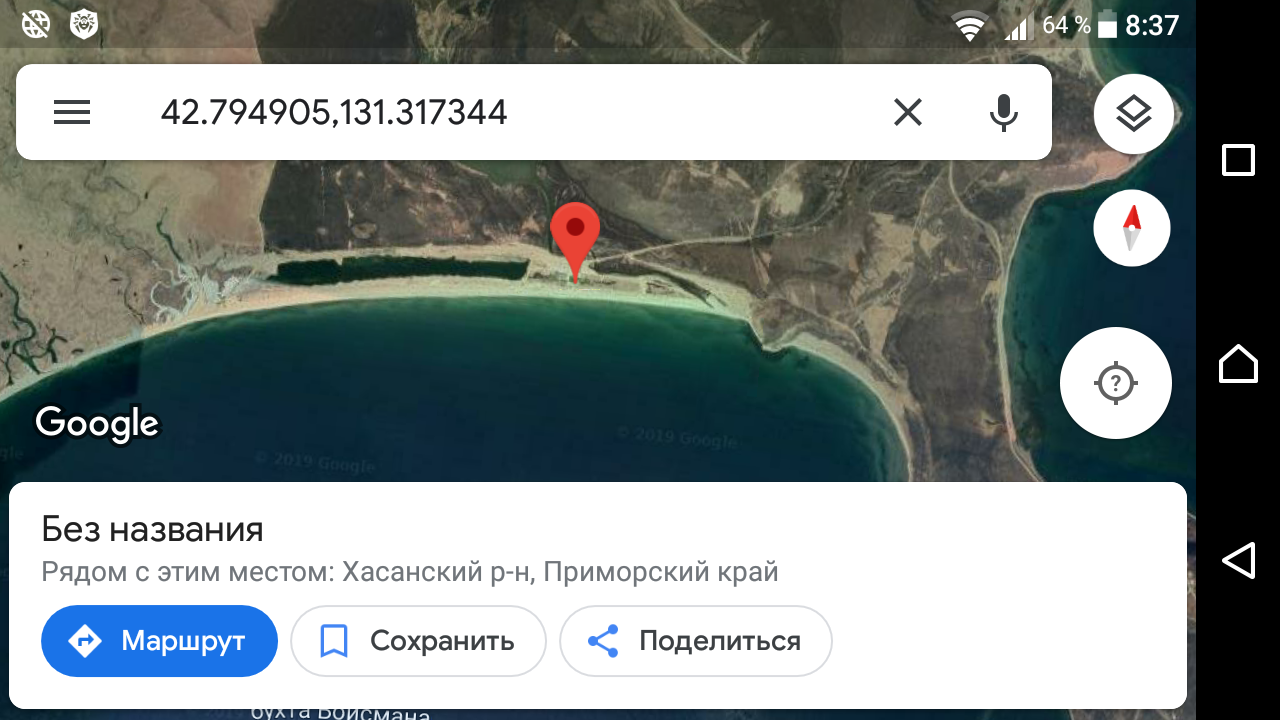Tap the Маршрут directions button
1280x720 pixels.
(x=159, y=641)
